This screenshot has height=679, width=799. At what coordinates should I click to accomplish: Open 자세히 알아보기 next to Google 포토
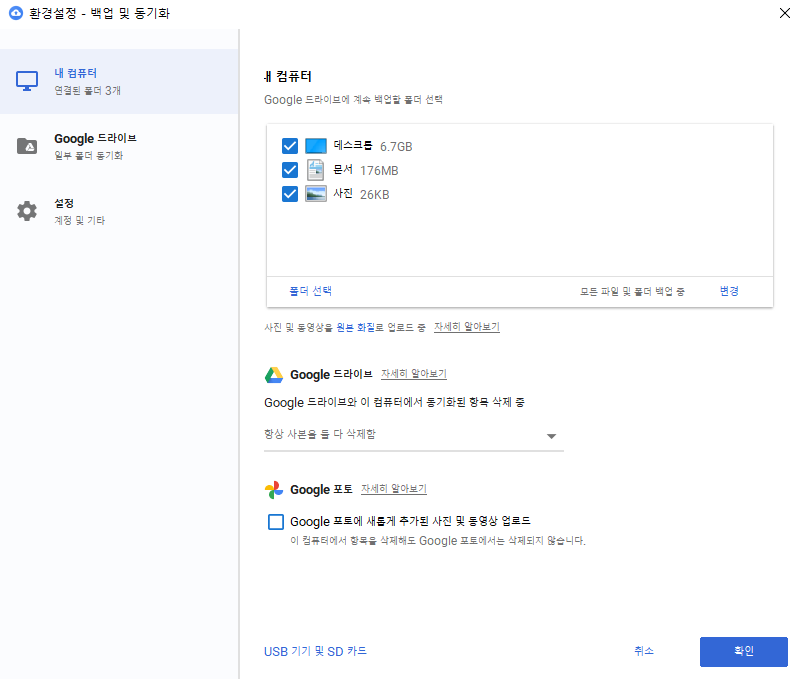[394, 489]
